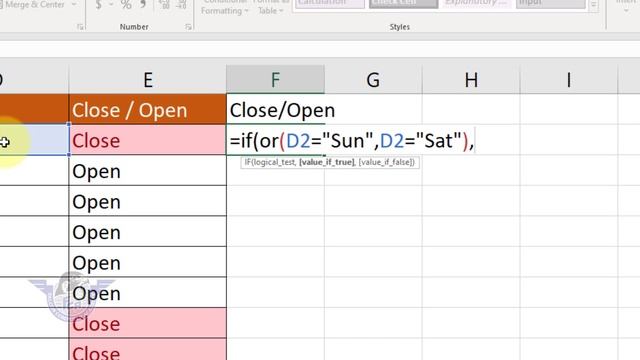Click '[value_if_true]' in the IF tooltip
The height and width of the screenshot is (360, 640).
tap(327, 162)
